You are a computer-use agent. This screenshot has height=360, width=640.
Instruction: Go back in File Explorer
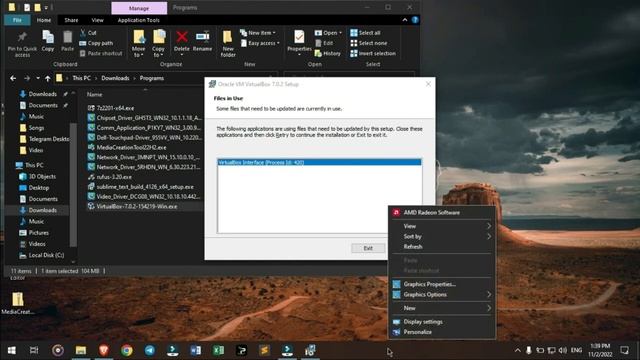click(13, 78)
